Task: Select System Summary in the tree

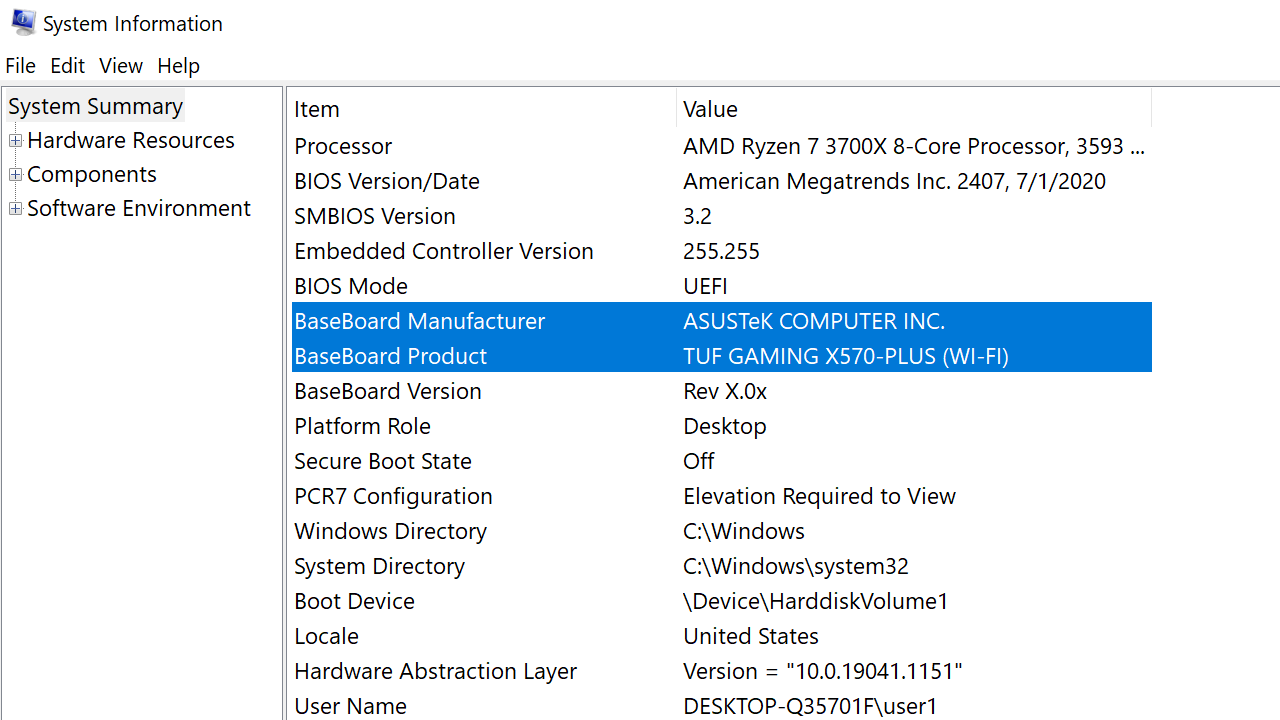Action: [95, 106]
